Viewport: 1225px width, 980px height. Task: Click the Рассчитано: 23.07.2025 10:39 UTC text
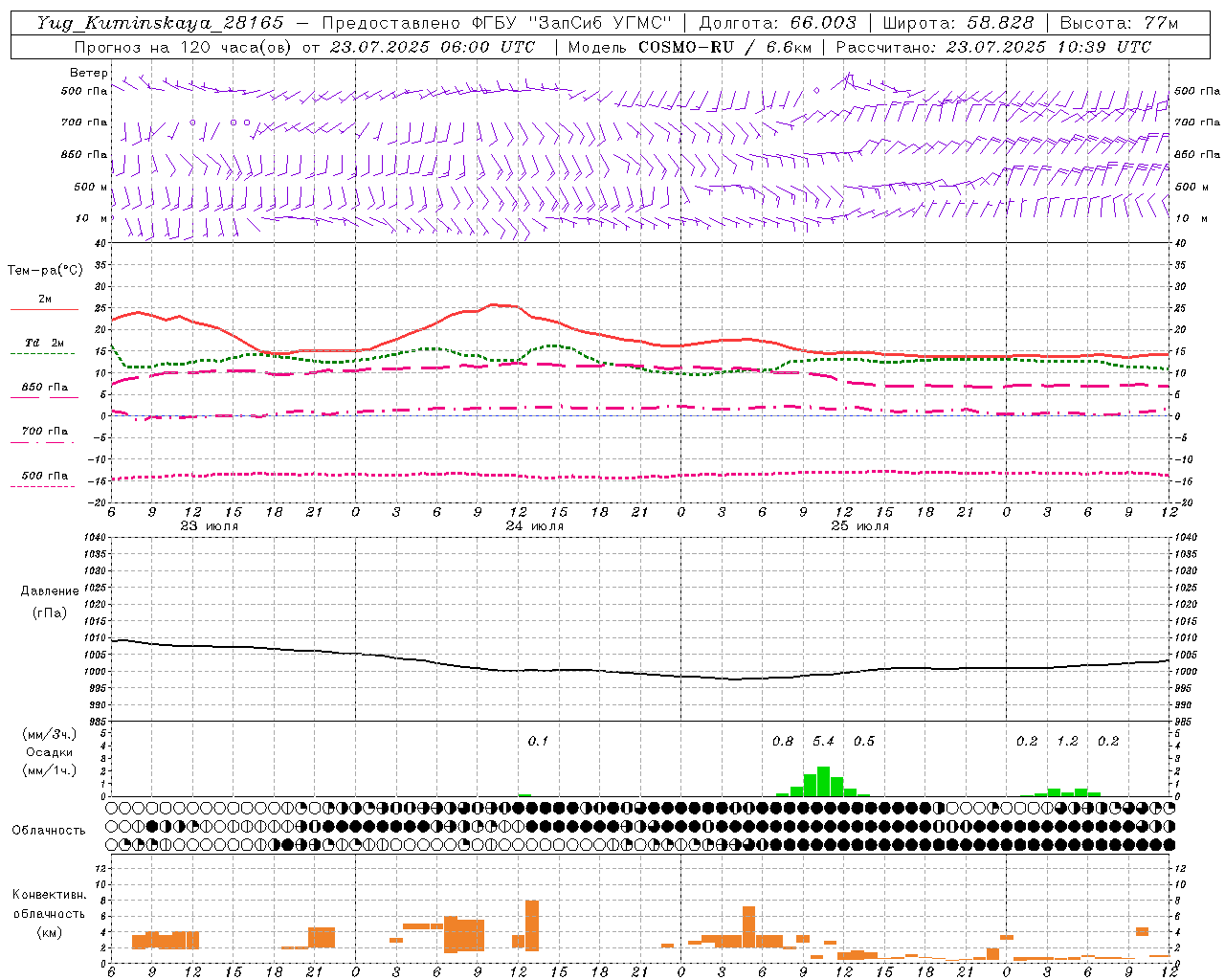coord(993,47)
